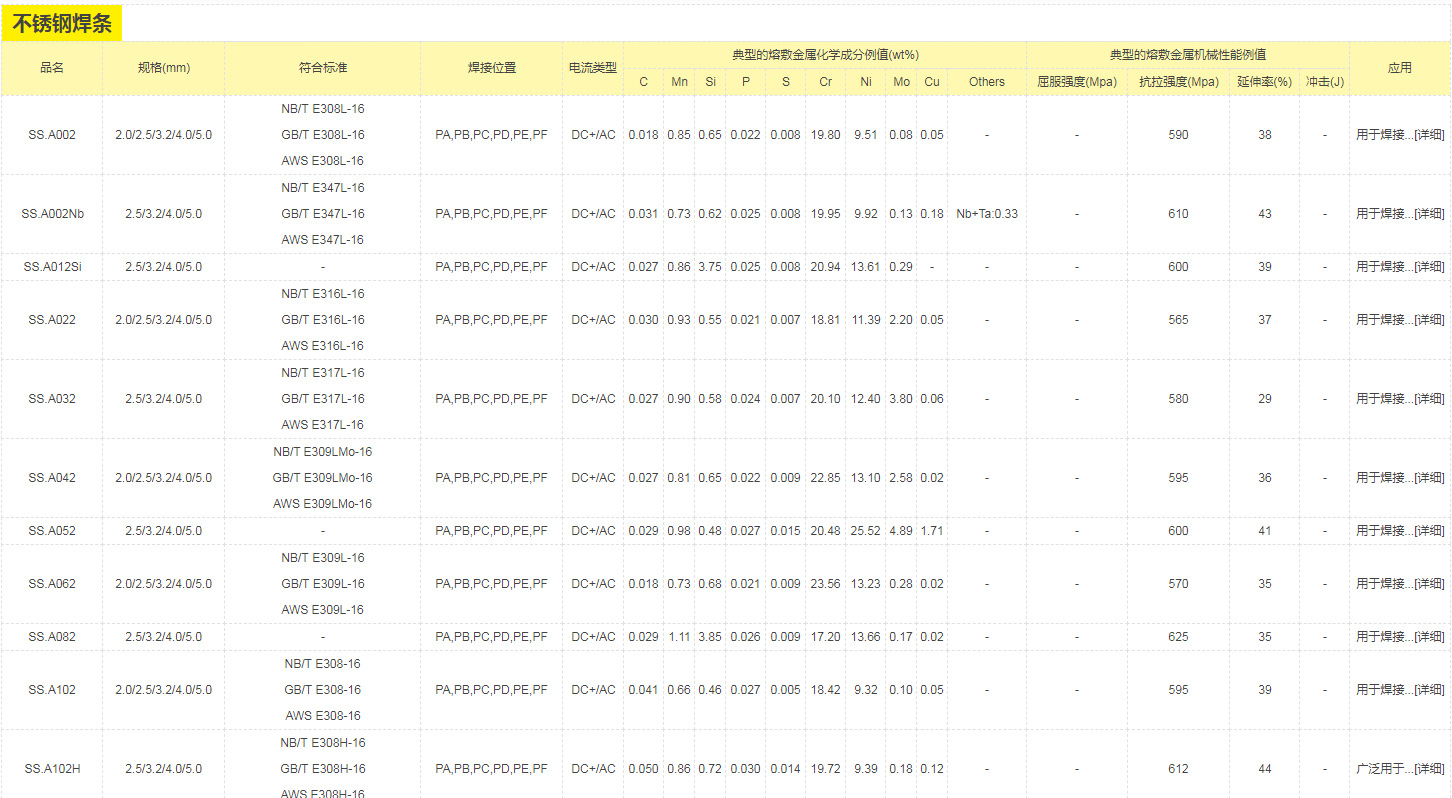
Task: Click tensile strength 612 in SS.A102H row
Action: click(x=1179, y=769)
